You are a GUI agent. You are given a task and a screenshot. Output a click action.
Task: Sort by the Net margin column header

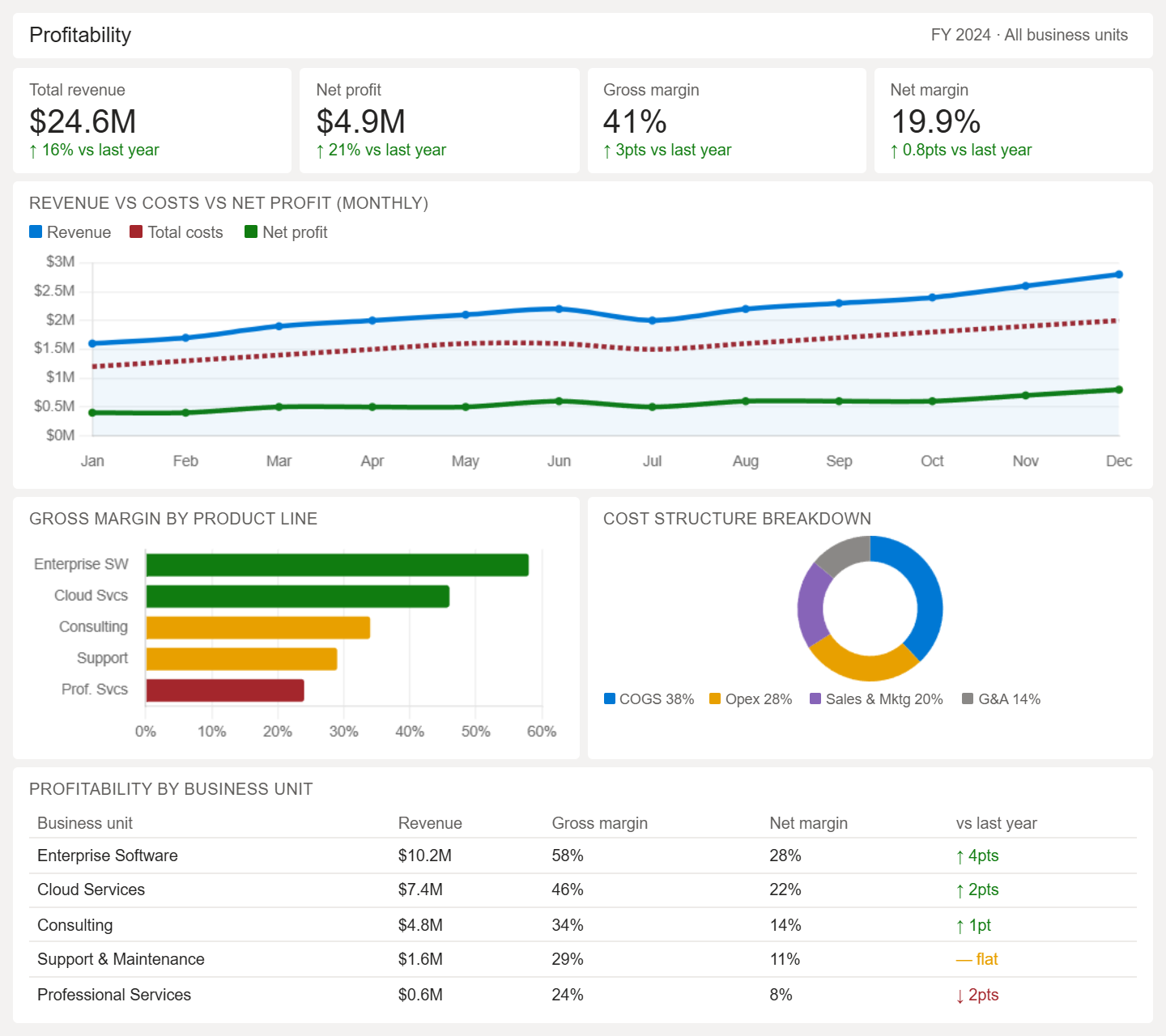tap(809, 823)
